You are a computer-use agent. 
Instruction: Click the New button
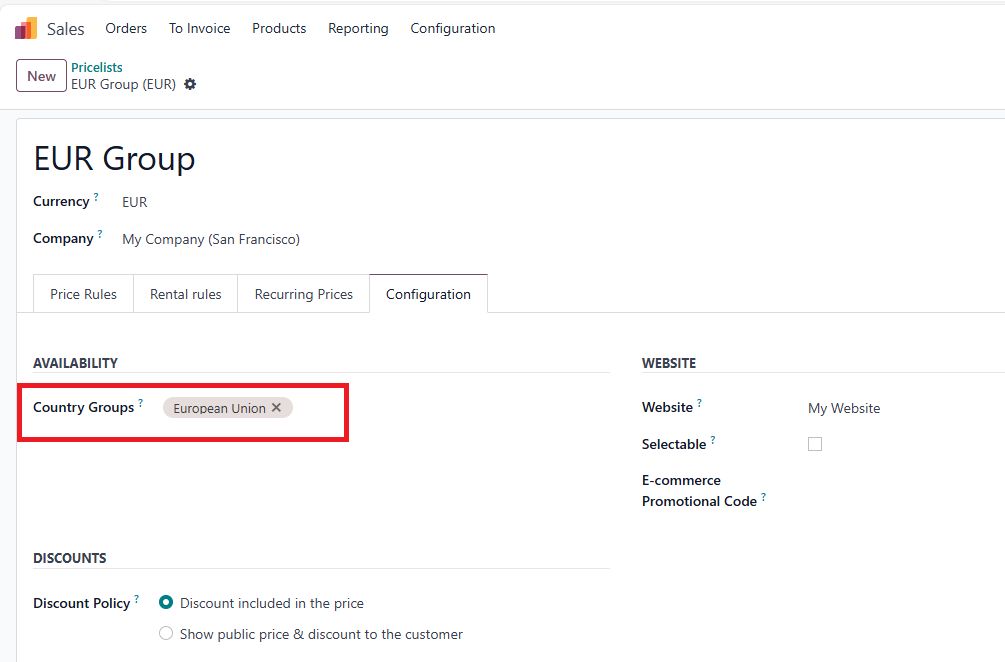pyautogui.click(x=42, y=76)
